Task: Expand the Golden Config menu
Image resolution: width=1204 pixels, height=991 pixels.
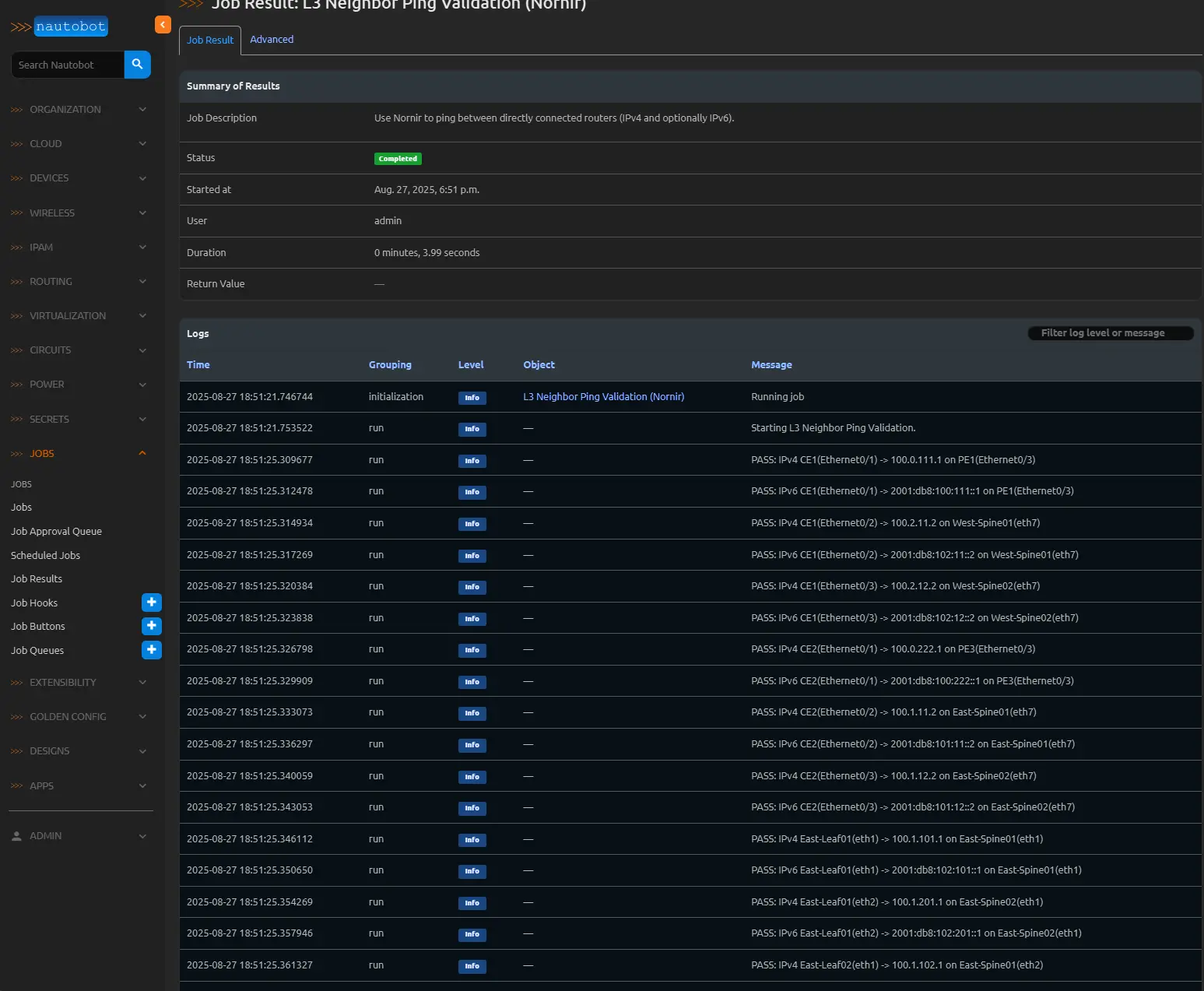Action: (x=78, y=717)
